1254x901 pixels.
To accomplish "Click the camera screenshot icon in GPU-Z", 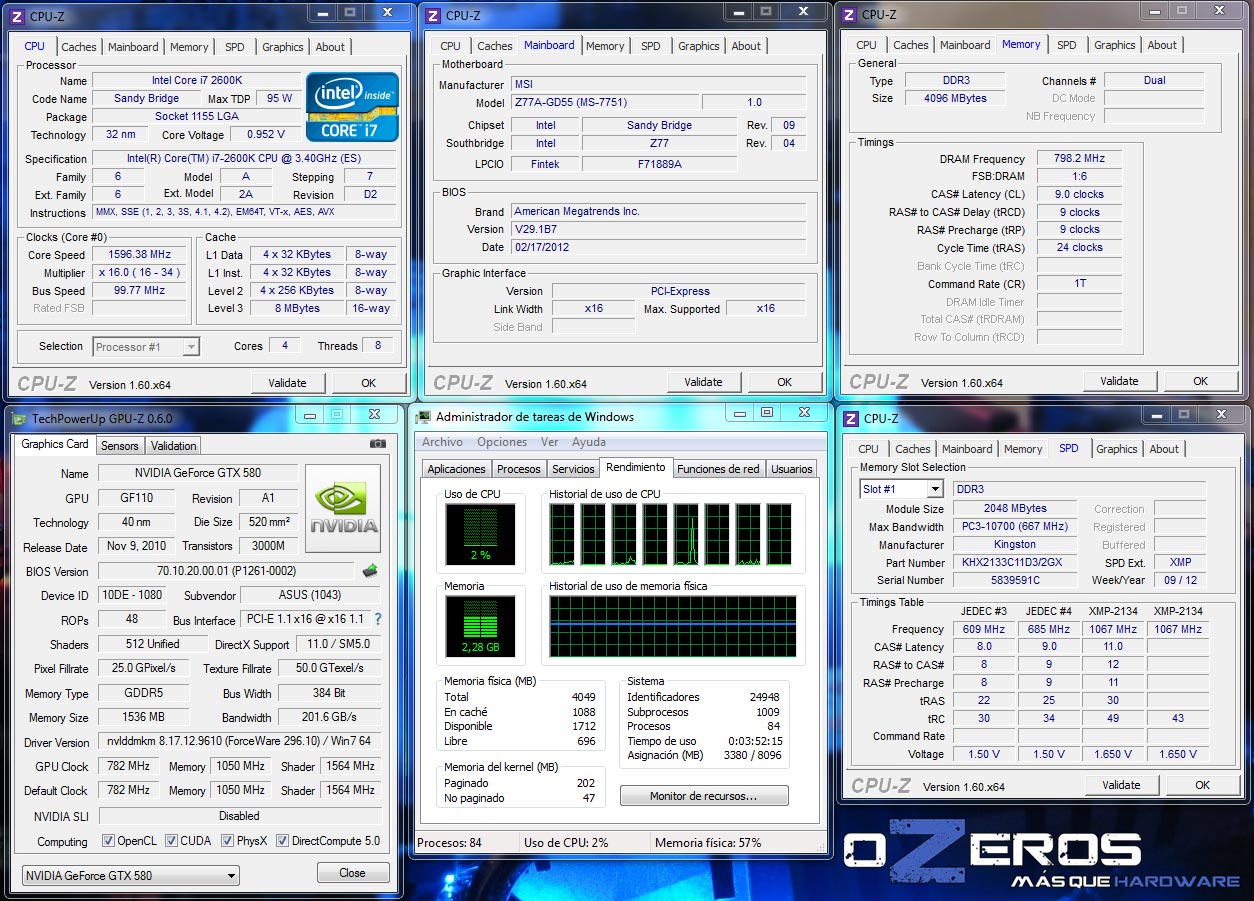I will [x=377, y=444].
